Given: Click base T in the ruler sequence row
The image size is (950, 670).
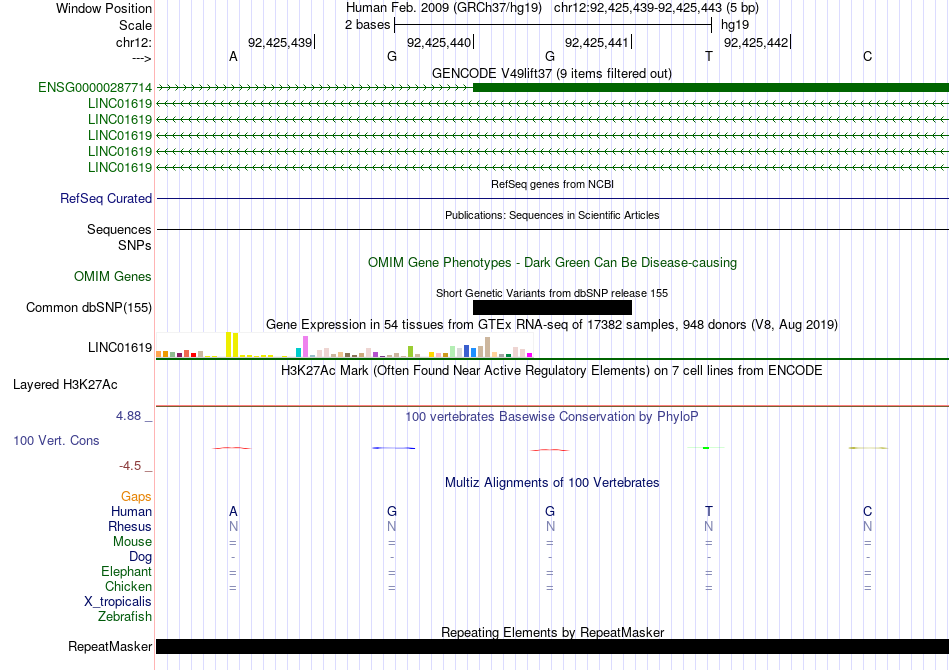Looking at the screenshot, I should [709, 57].
